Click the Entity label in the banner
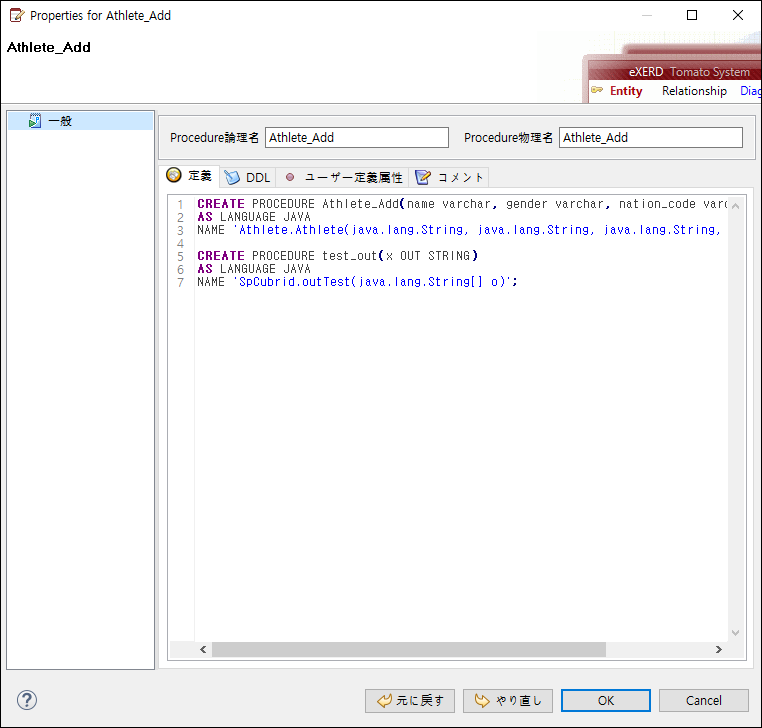Screen dimensions: 762x728 626,91
